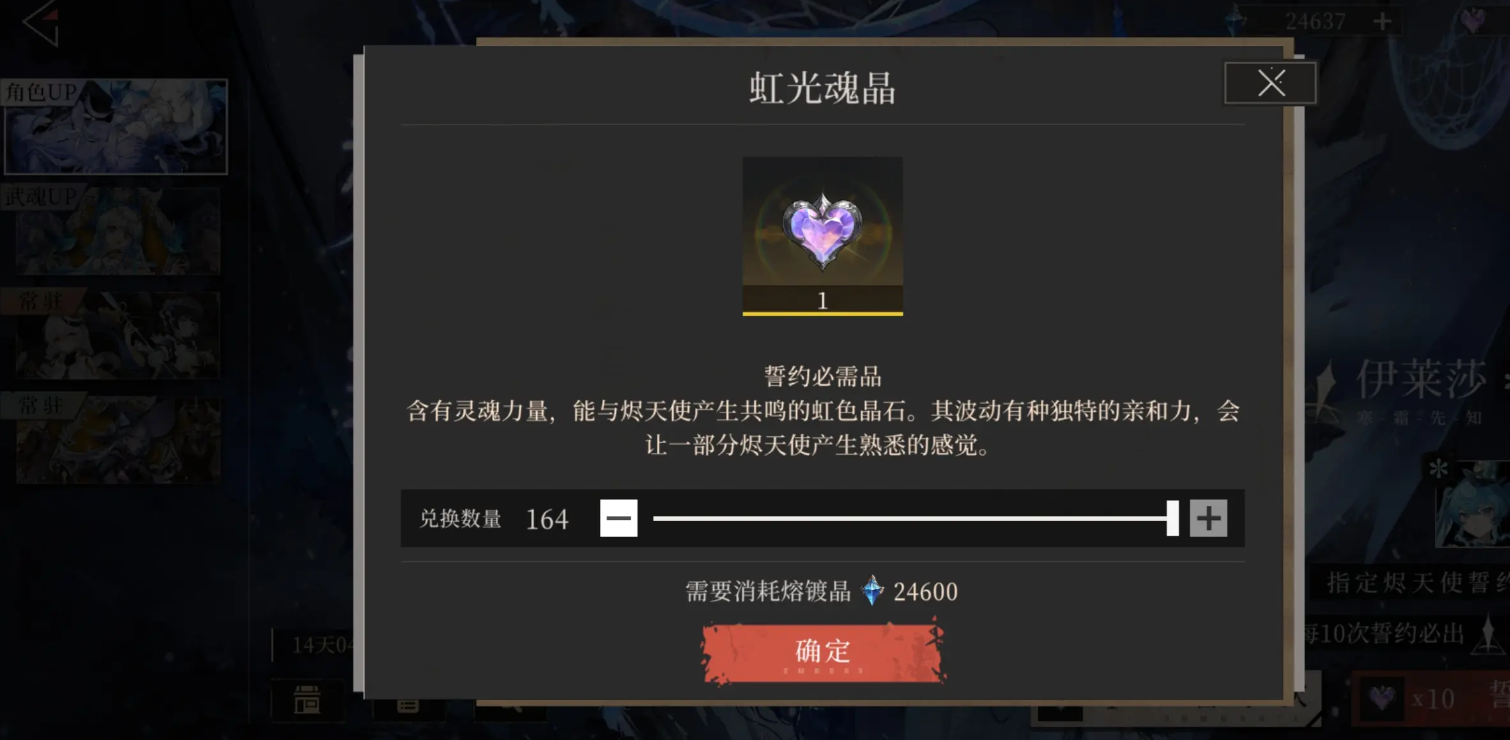Go back using the top-left arrow
Image resolution: width=1510 pixels, height=740 pixels.
(42, 24)
